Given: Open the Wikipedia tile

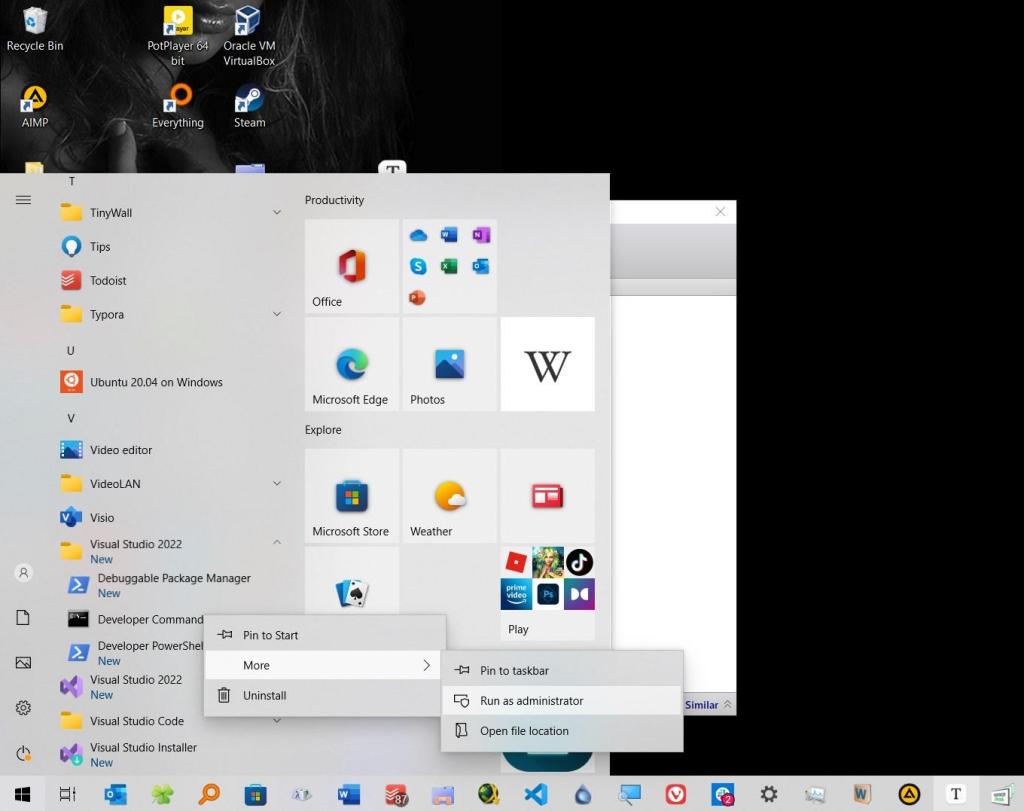Looking at the screenshot, I should [547, 364].
